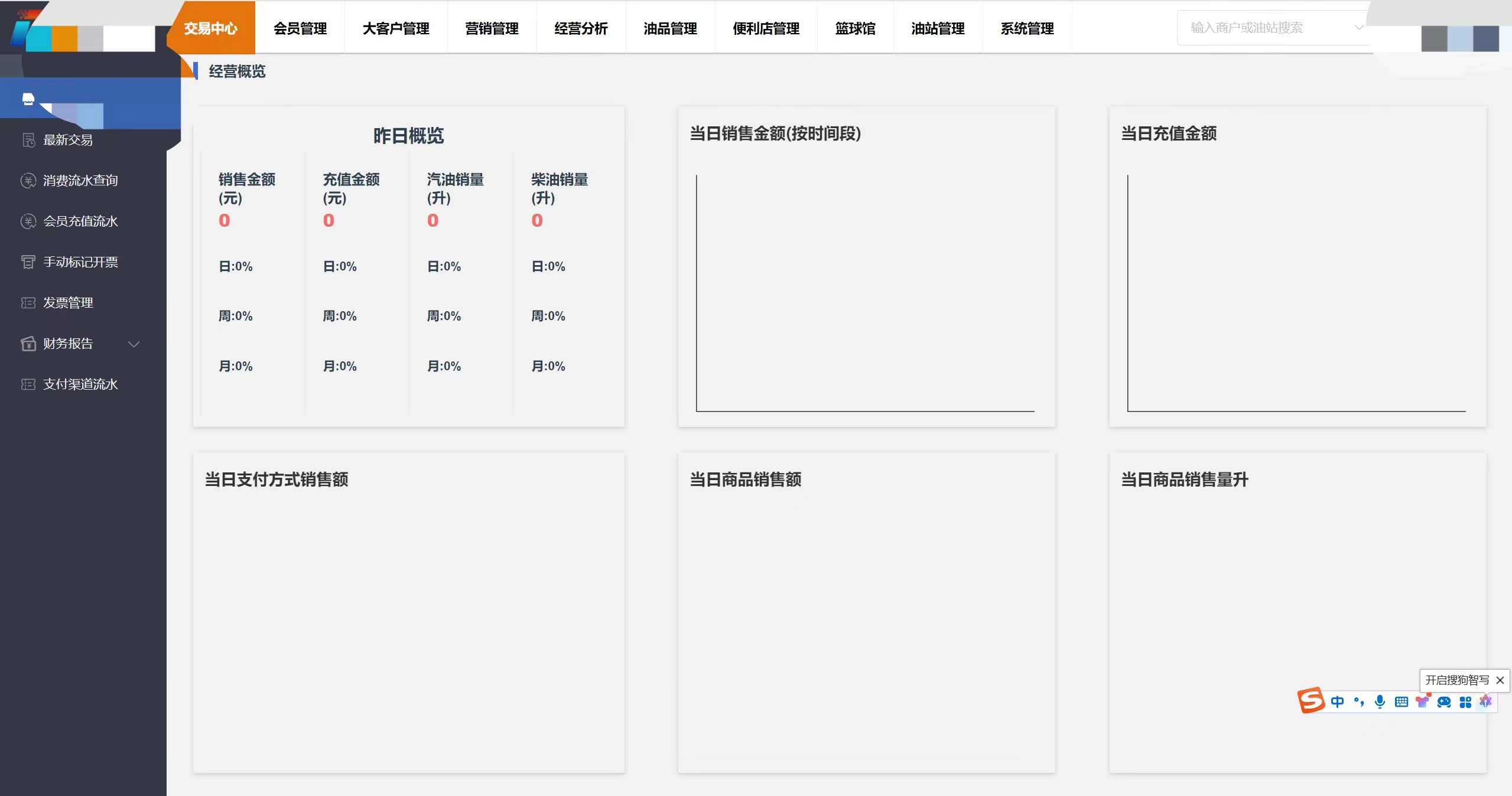Click the 当日支付方式销售额 card title
This screenshot has width=1512, height=796.
[276, 479]
